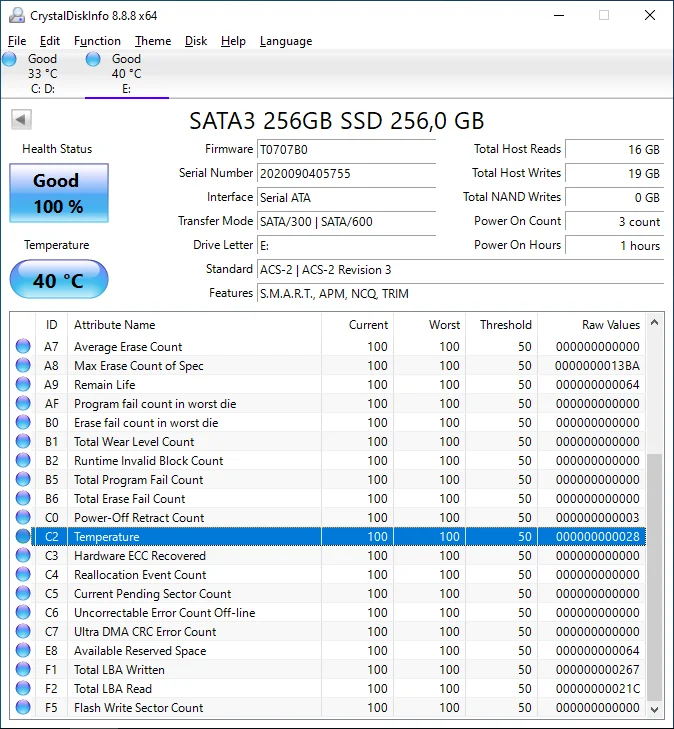Select the Available Reserved Space attribute name

click(140, 650)
